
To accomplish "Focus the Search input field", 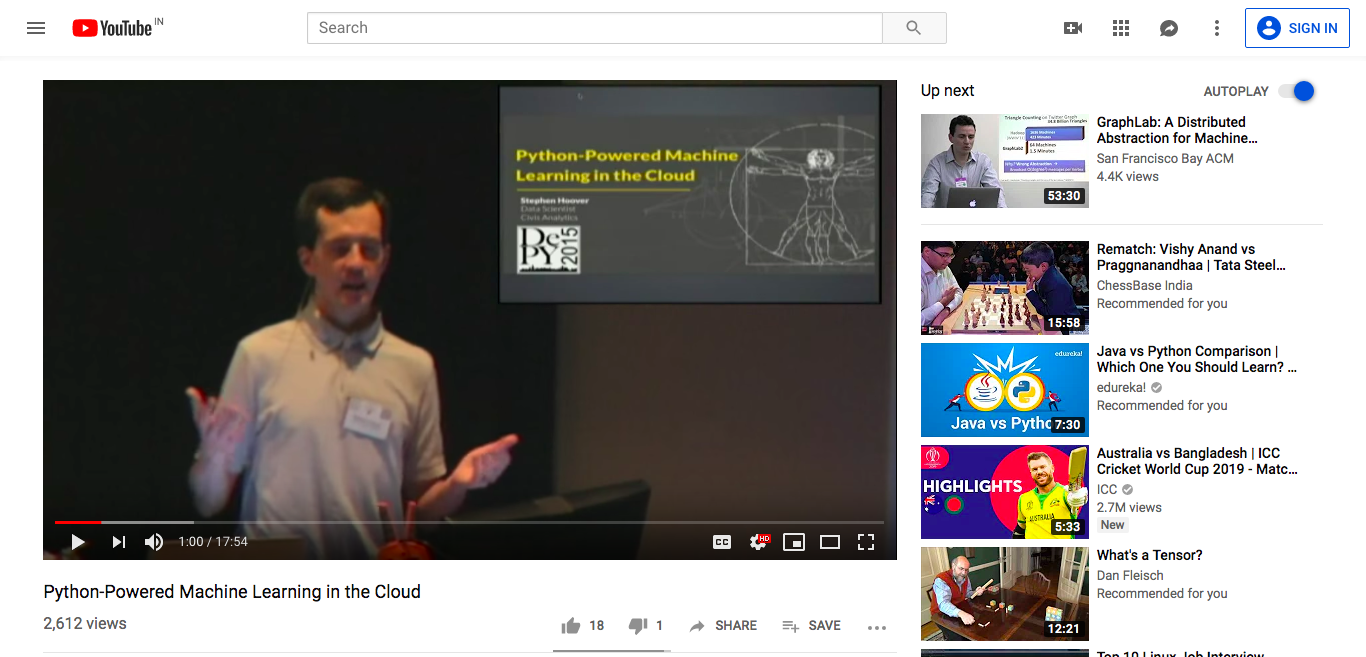I will (x=595, y=28).
